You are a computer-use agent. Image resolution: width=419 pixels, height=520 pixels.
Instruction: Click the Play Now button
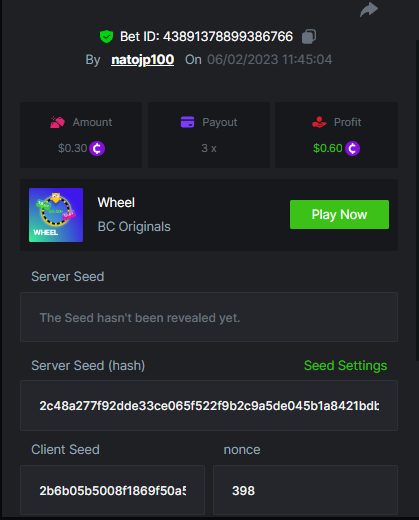coord(339,214)
